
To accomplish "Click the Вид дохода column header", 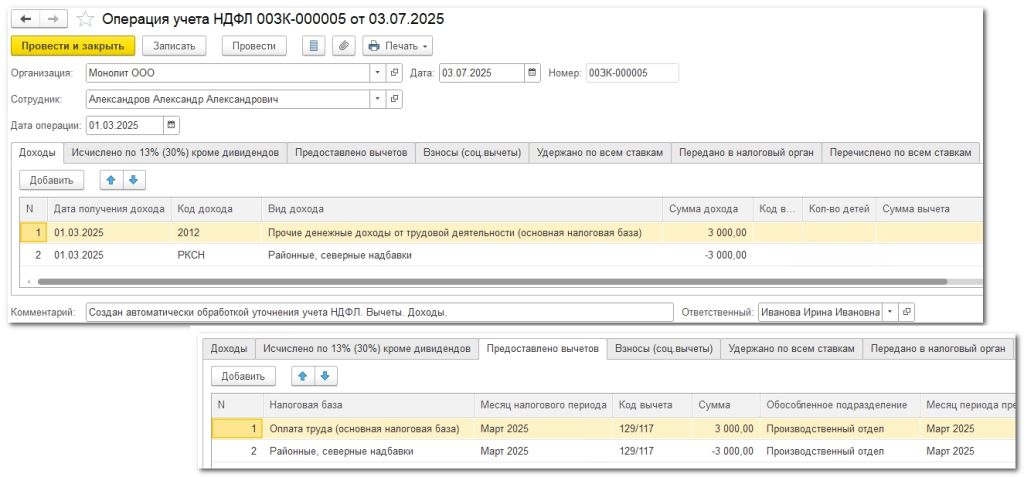I will pos(462,209).
